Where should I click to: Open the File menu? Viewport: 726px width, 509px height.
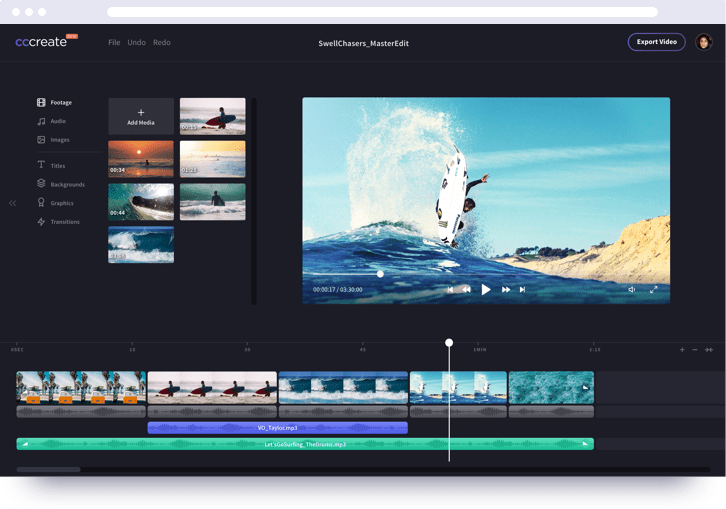tap(114, 43)
